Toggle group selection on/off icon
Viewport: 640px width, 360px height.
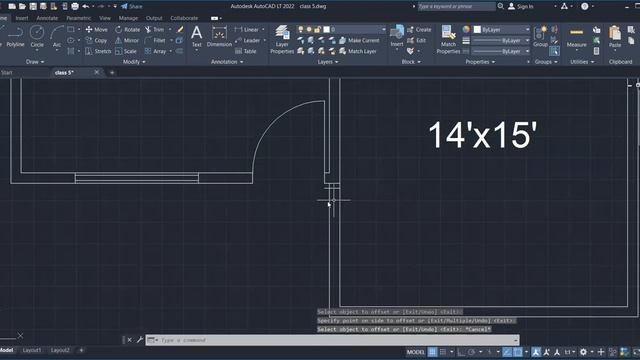coord(554,51)
